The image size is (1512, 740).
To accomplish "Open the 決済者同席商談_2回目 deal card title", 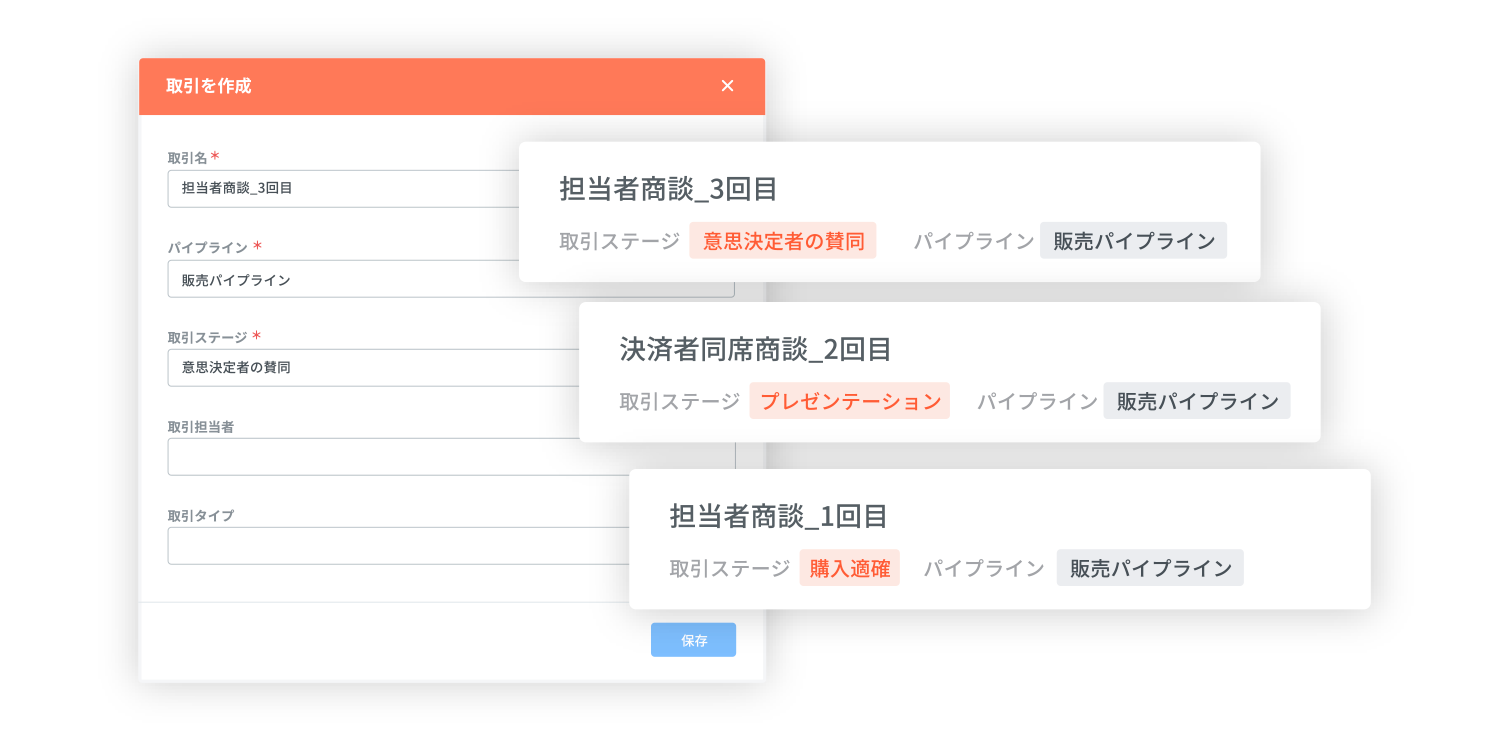I will [x=756, y=349].
